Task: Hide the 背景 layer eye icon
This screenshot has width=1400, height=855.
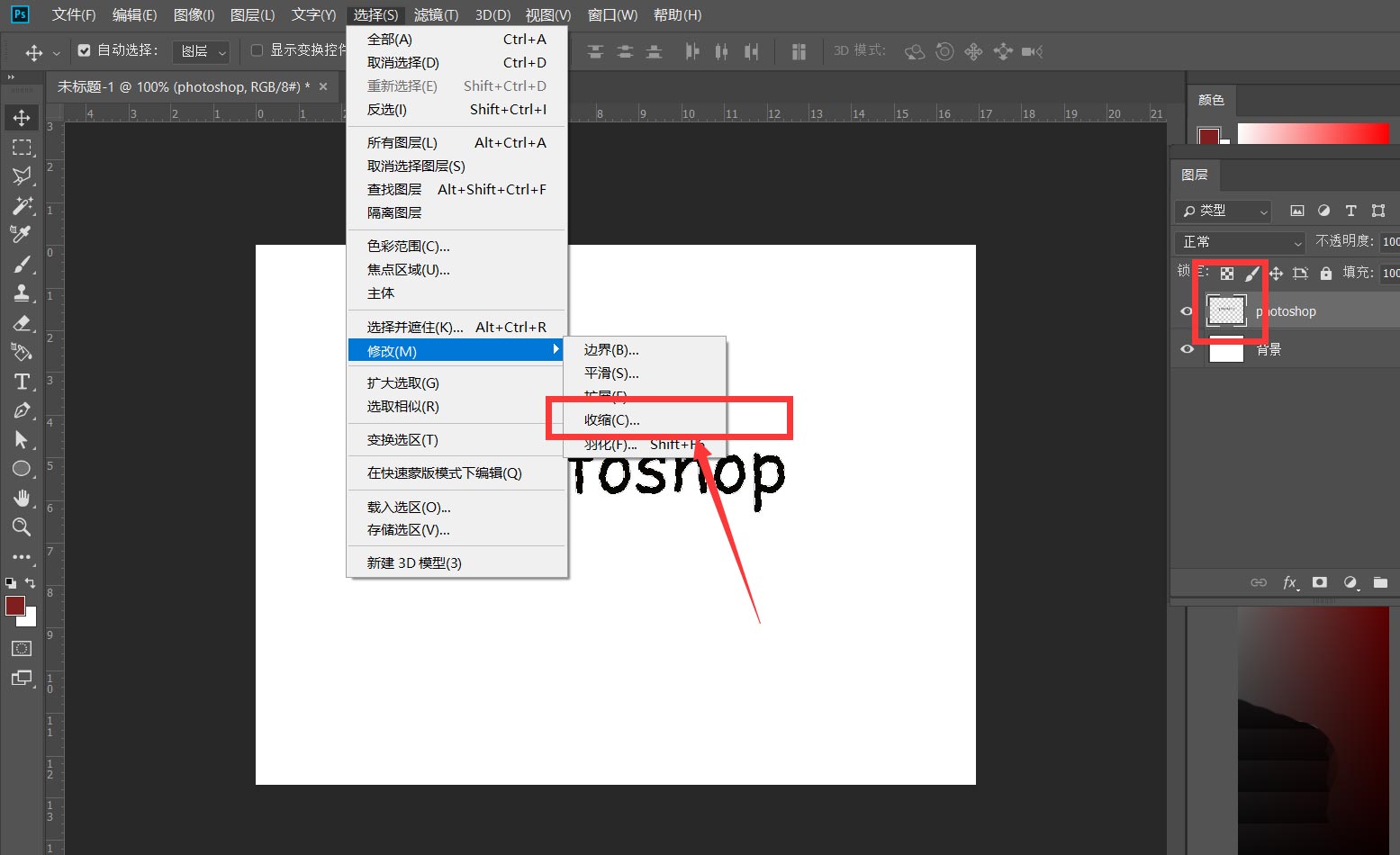Action: pyautogui.click(x=1187, y=349)
